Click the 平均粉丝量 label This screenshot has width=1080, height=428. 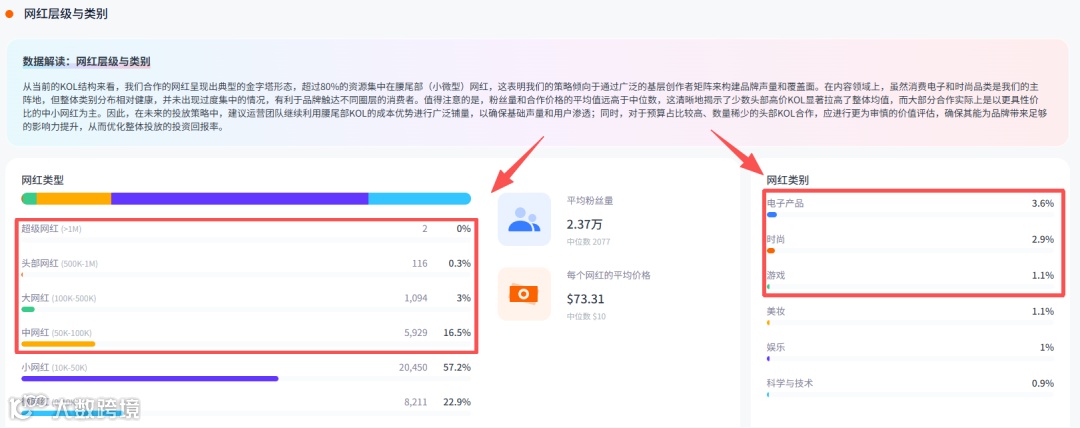pos(590,201)
